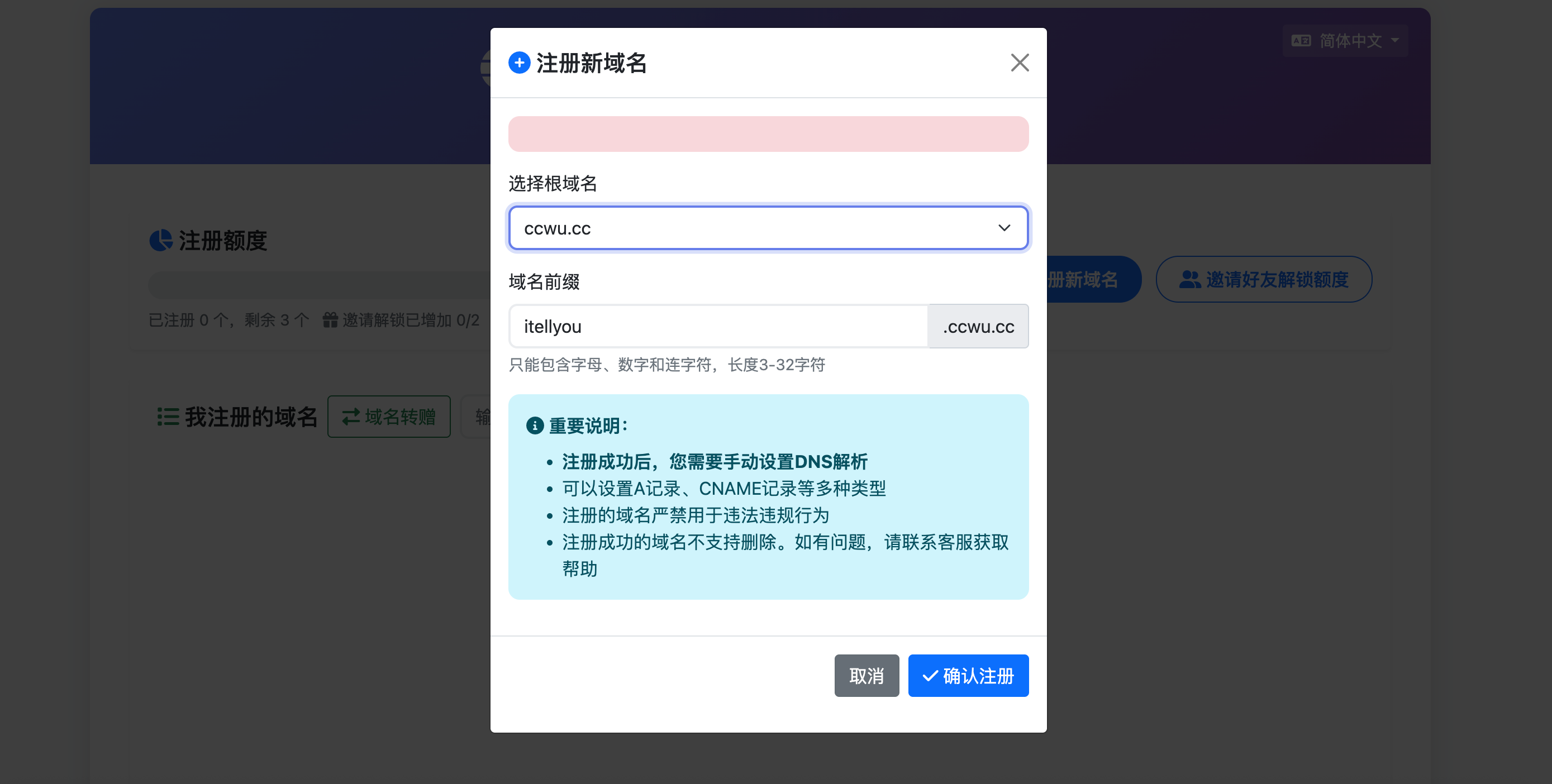Viewport: 1552px width, 784px height.
Task: Click the transfer arrows icon on 域名转赠
Action: [351, 417]
